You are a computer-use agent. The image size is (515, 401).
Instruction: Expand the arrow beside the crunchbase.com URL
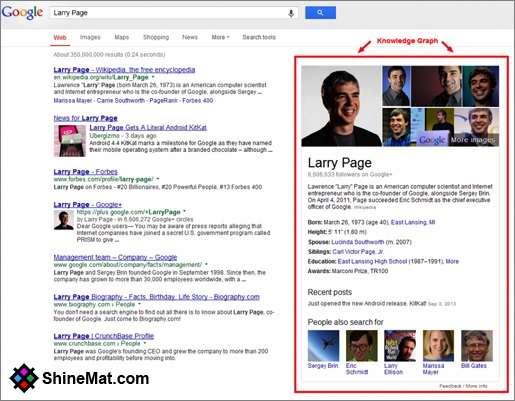coord(145,343)
